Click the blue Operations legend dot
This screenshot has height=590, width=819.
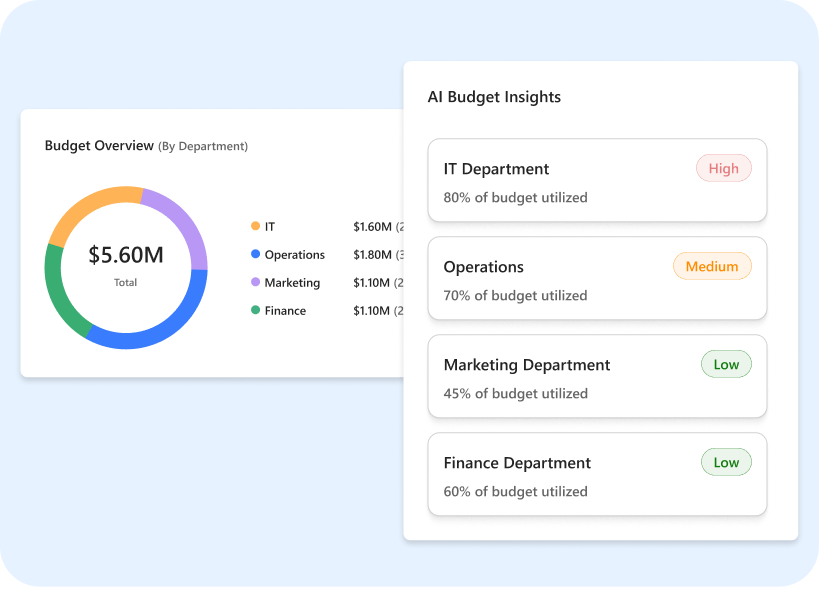(x=255, y=254)
